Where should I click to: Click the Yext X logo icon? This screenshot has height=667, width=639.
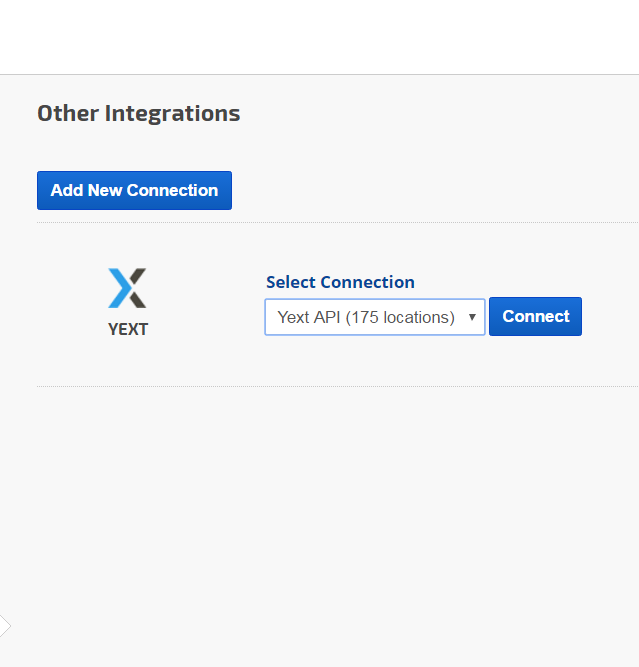tap(127, 288)
